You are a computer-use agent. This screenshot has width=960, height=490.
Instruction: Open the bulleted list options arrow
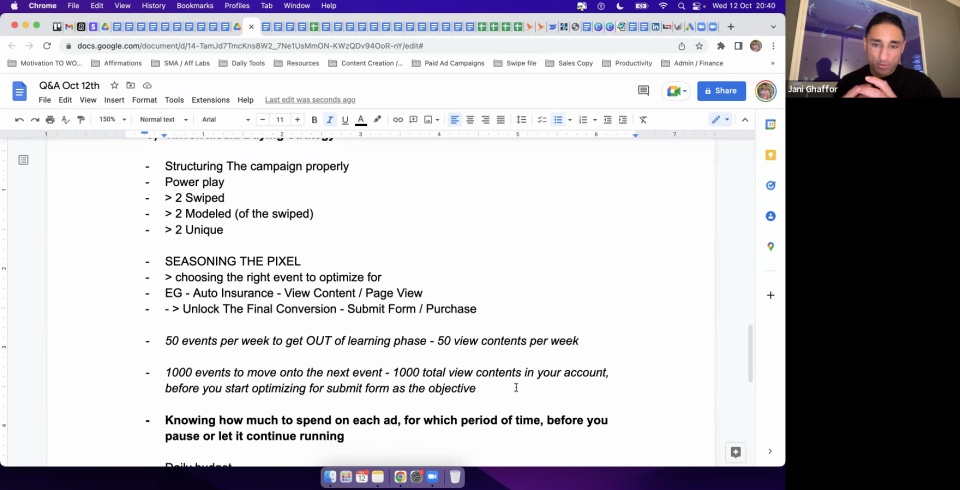[569, 120]
